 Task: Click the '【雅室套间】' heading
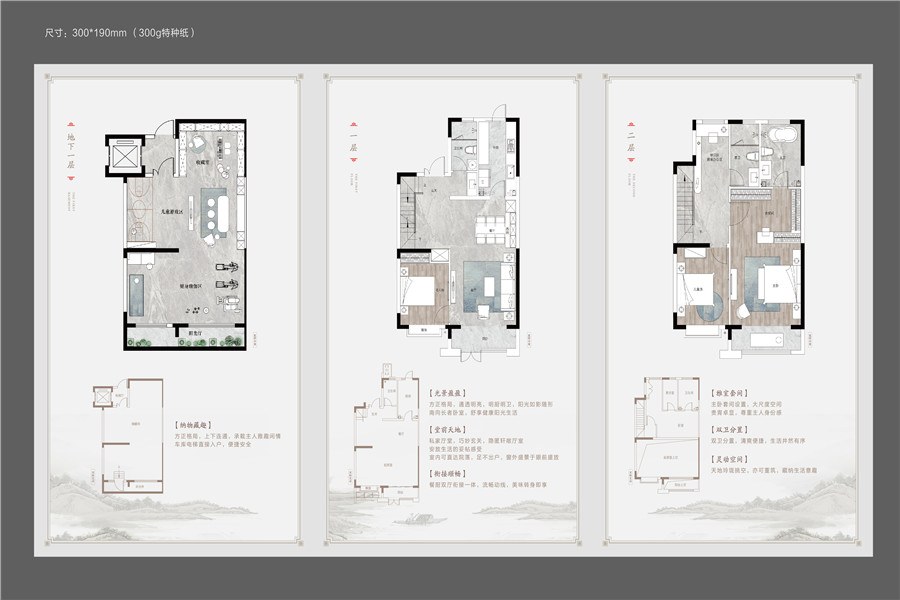click(730, 393)
